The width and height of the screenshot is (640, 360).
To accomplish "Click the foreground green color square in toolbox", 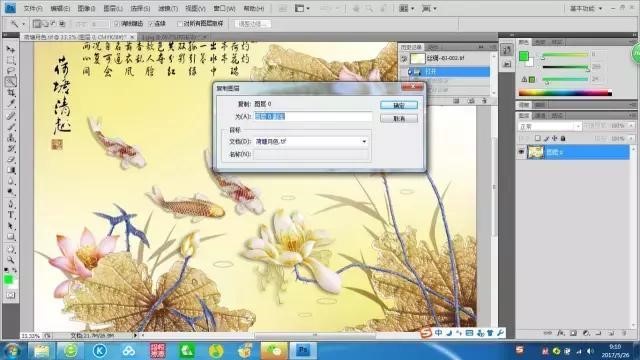I will coord(8,280).
